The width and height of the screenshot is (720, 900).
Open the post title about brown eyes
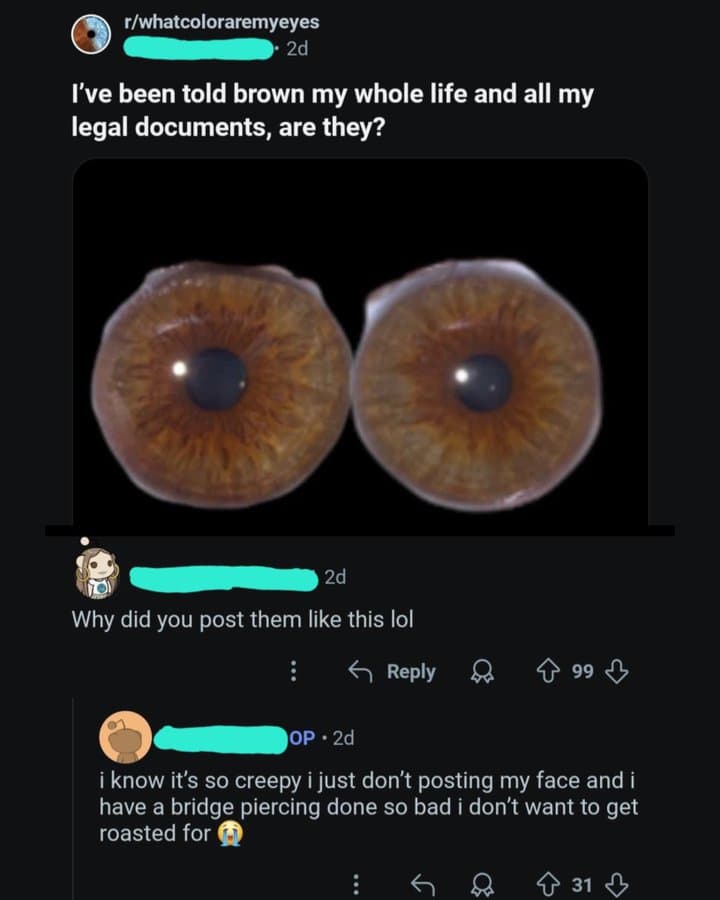332,110
